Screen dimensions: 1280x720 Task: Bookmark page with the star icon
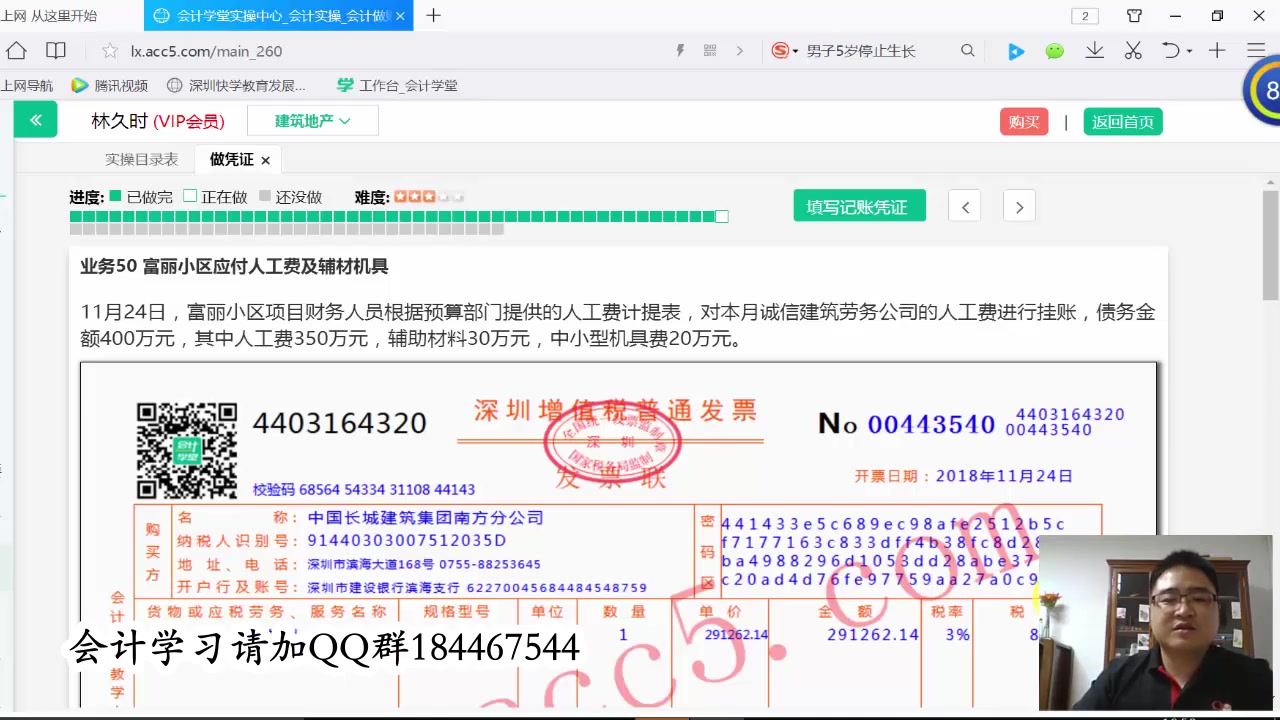click(110, 51)
